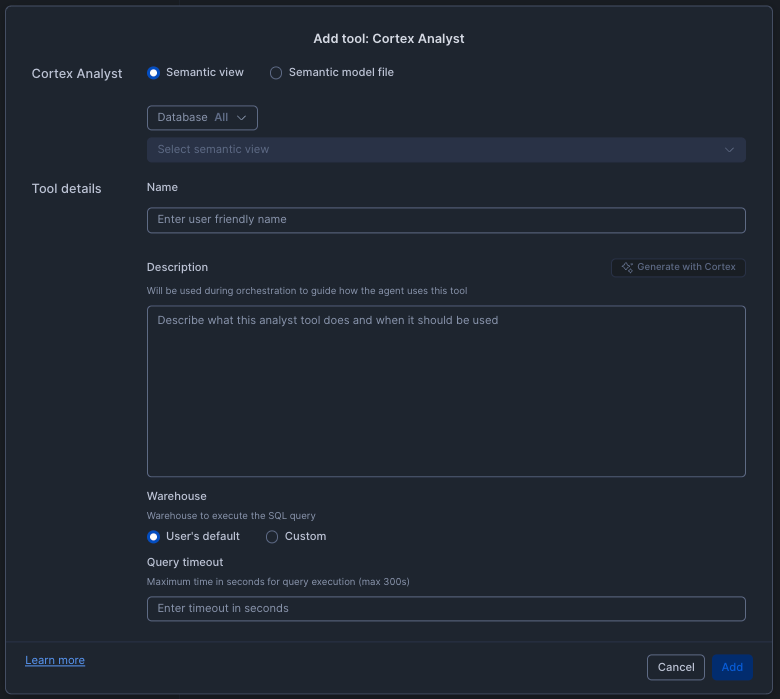
Task: Click the 'Query timeout' label
Action: click(185, 562)
